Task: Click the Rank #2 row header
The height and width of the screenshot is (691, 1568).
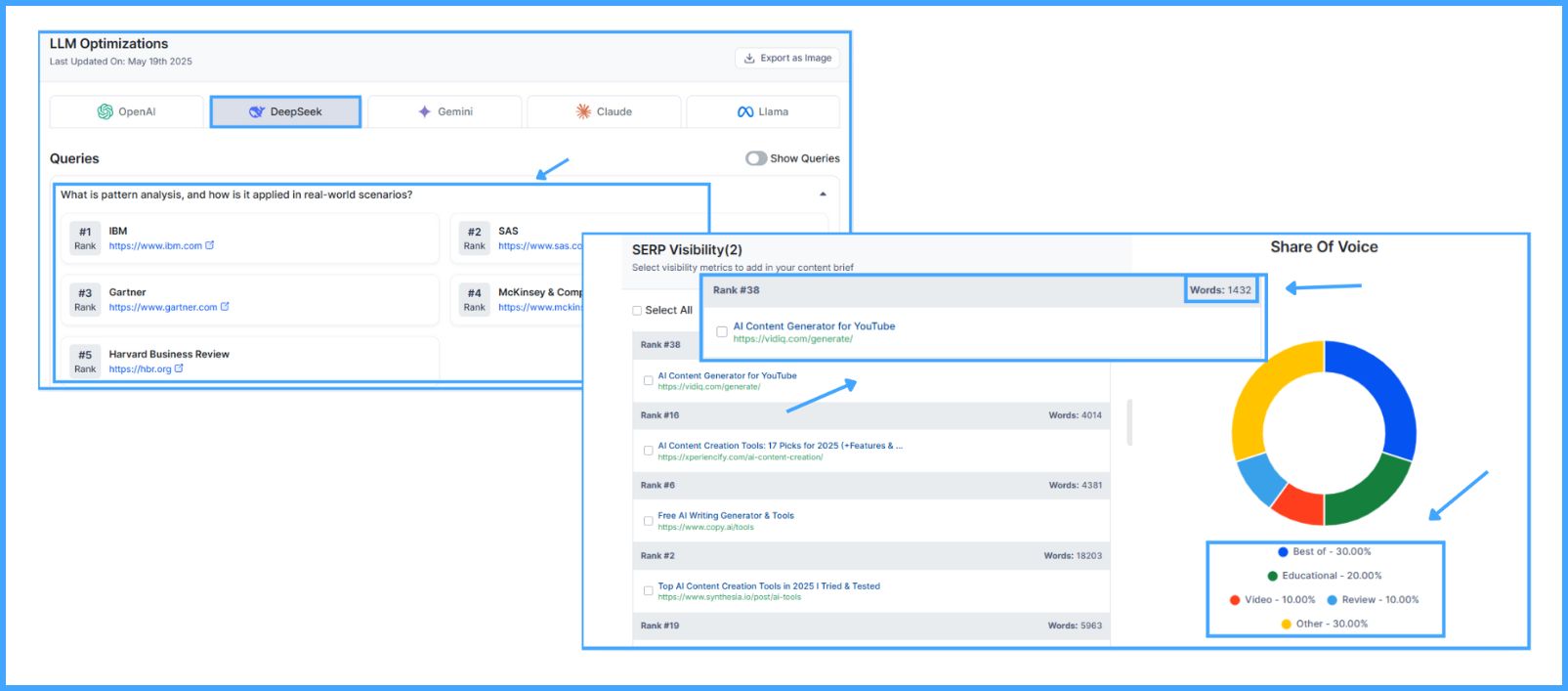Action: tap(871, 556)
